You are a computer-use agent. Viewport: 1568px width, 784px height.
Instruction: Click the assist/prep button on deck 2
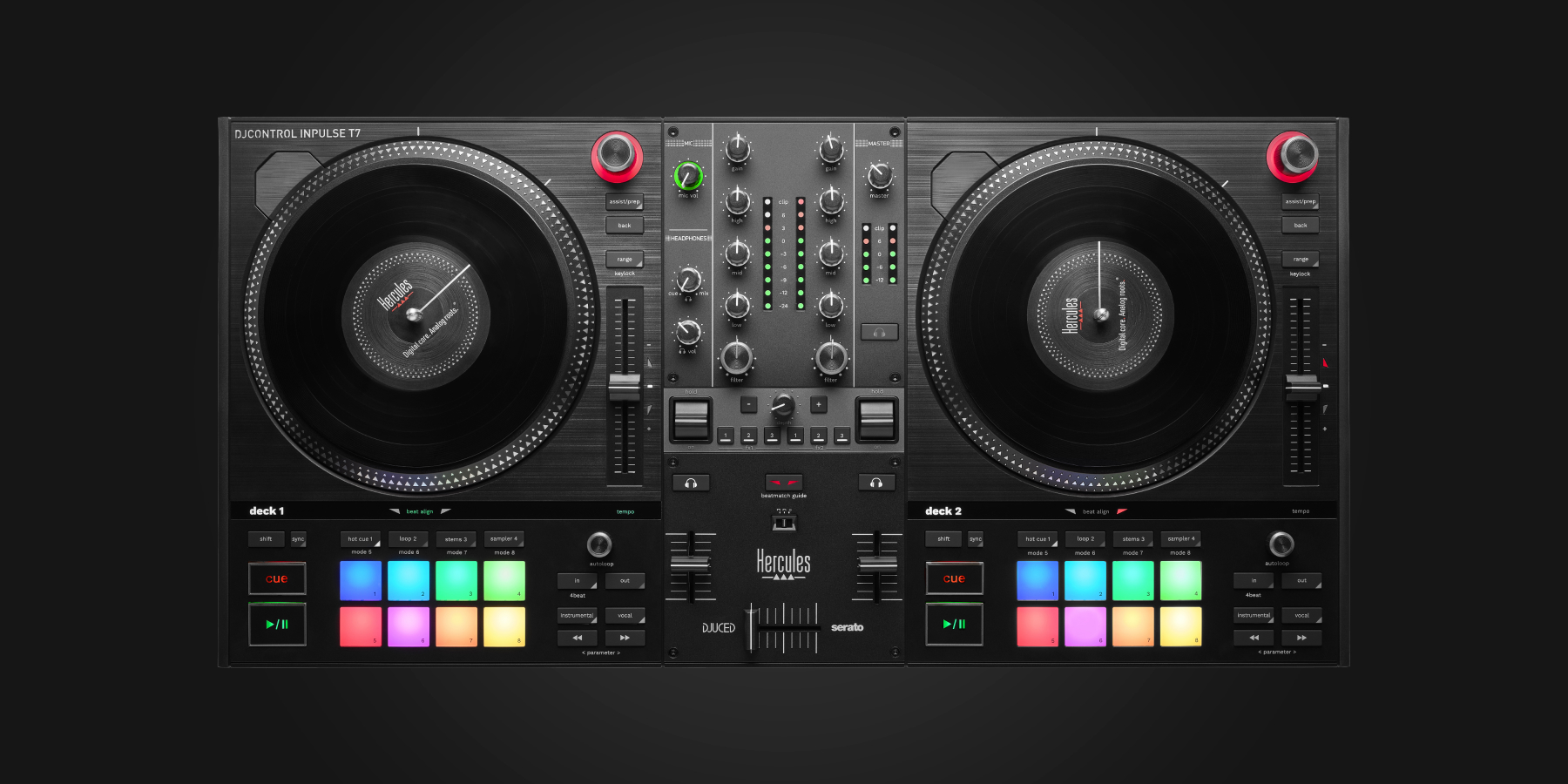pyautogui.click(x=1301, y=200)
